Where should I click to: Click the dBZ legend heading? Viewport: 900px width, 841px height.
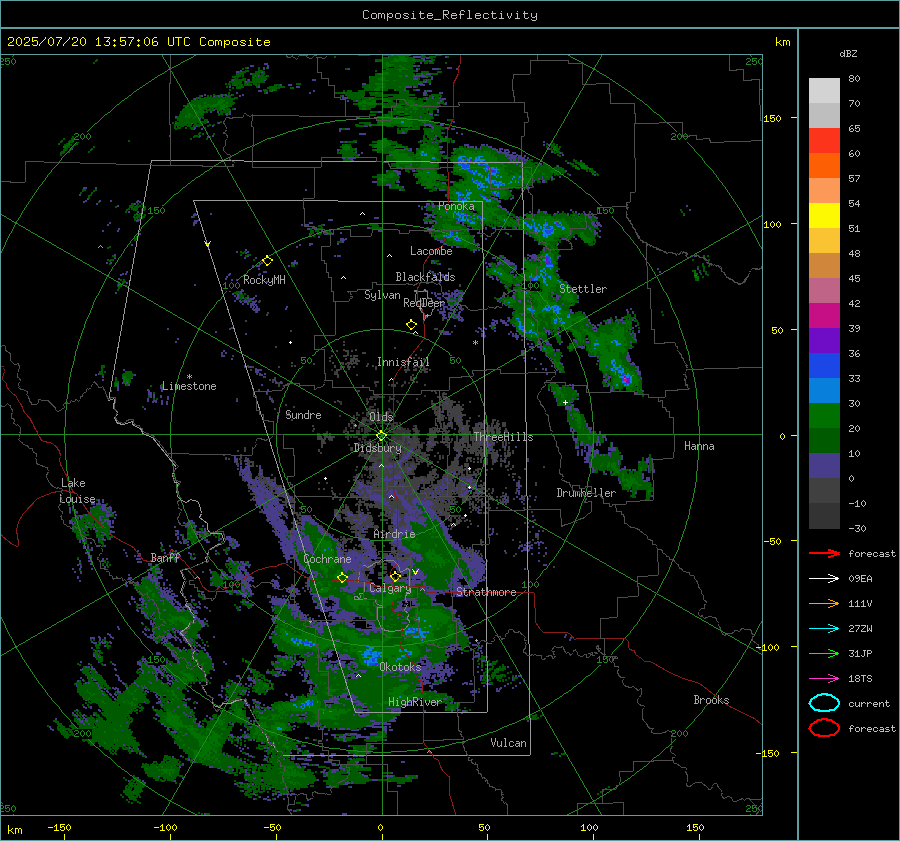tap(848, 53)
